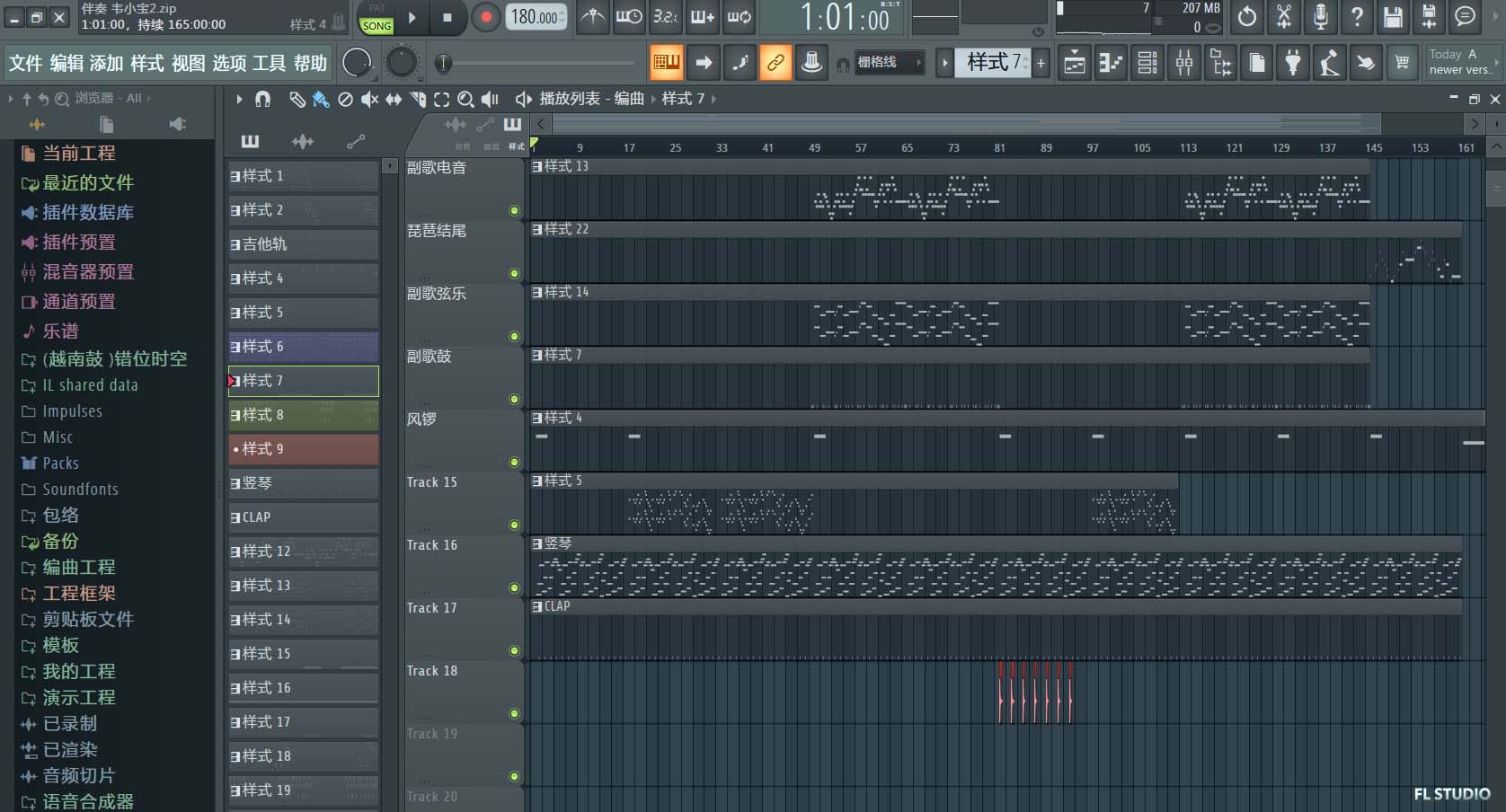Image resolution: width=1506 pixels, height=812 pixels.
Task: Open the audio editor scissors icon
Action: tap(1284, 16)
